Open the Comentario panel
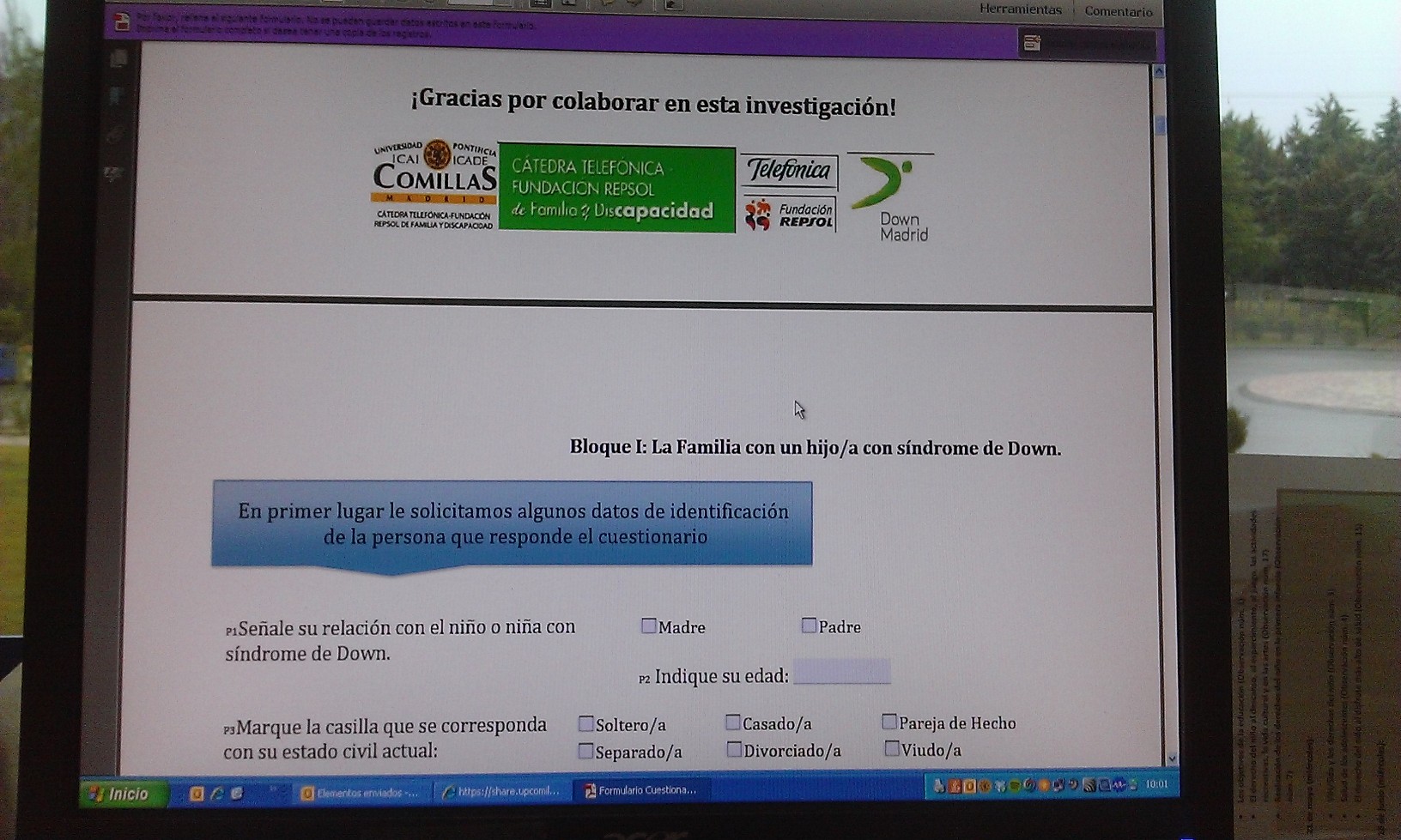 click(x=1118, y=12)
